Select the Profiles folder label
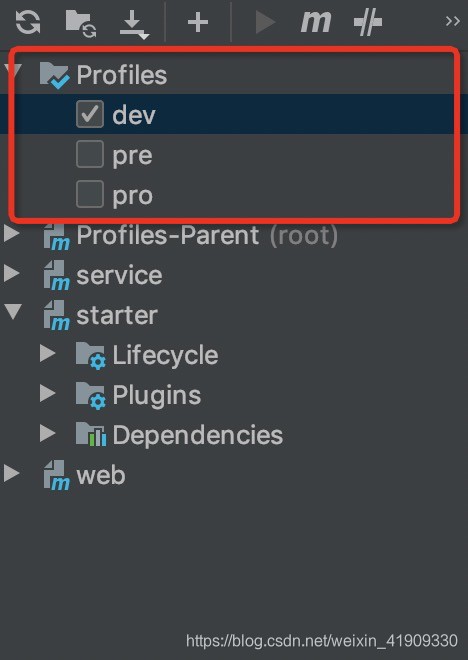Screen dimensions: 468x660 122,75
